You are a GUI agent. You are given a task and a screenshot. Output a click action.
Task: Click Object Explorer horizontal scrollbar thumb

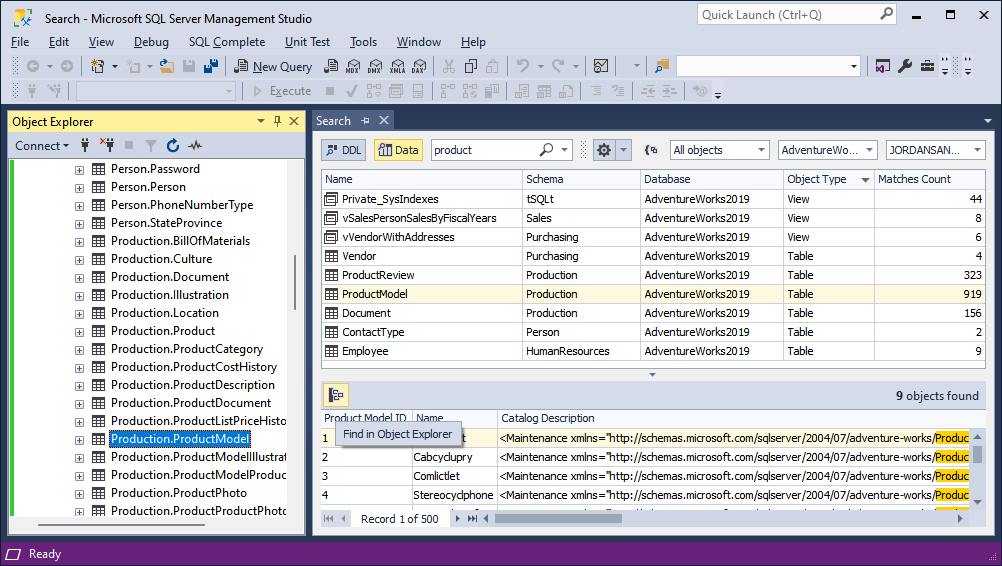tap(121, 525)
